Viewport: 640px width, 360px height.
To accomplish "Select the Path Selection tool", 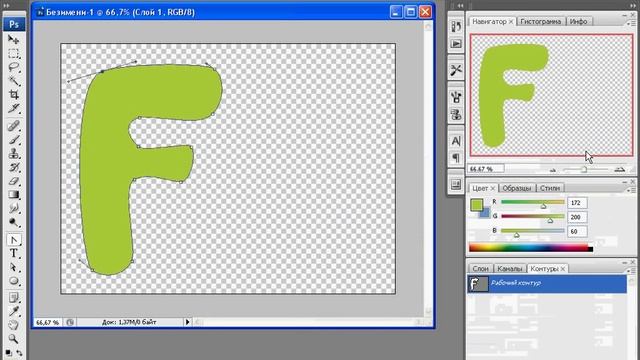I will [x=13, y=267].
